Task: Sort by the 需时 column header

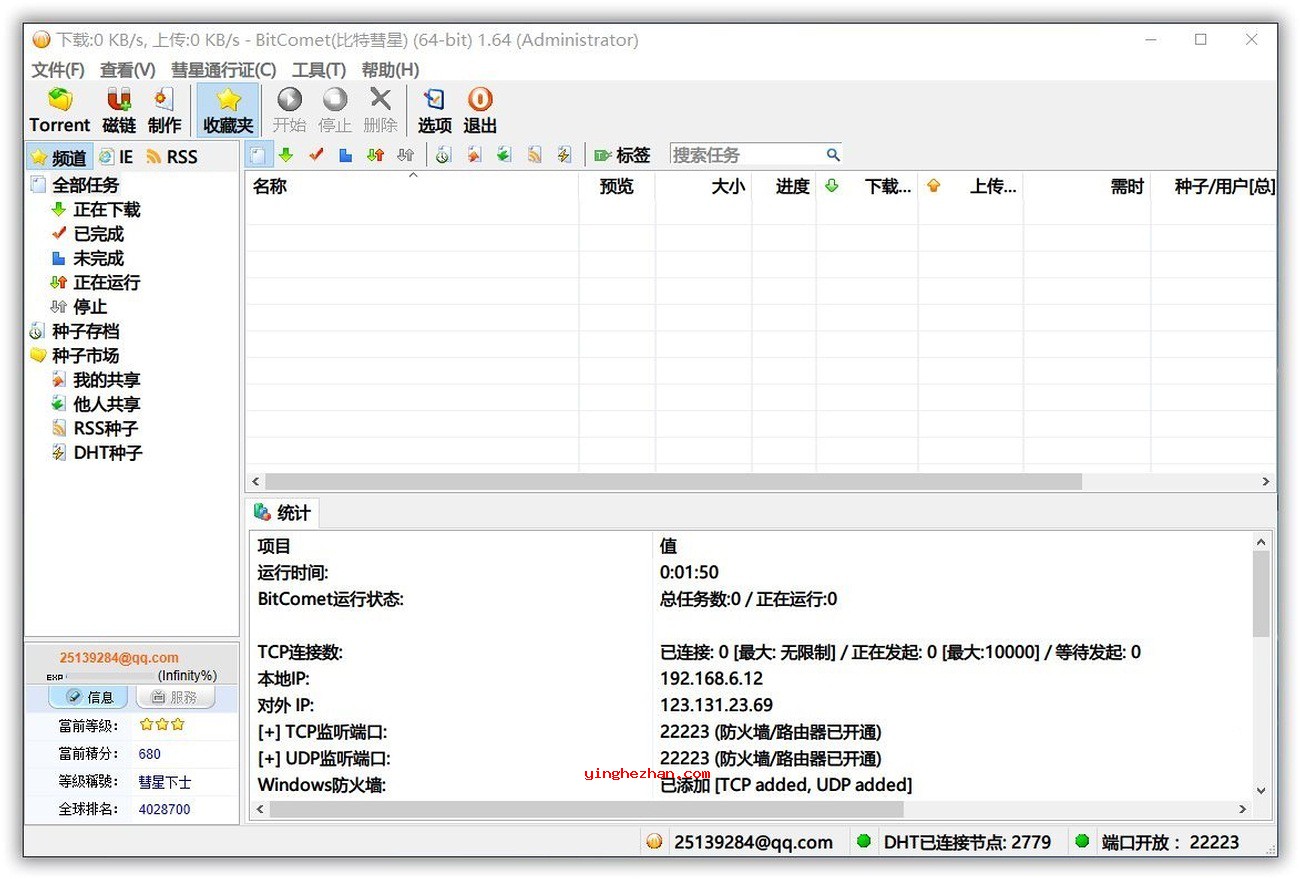Action: pos(1087,187)
